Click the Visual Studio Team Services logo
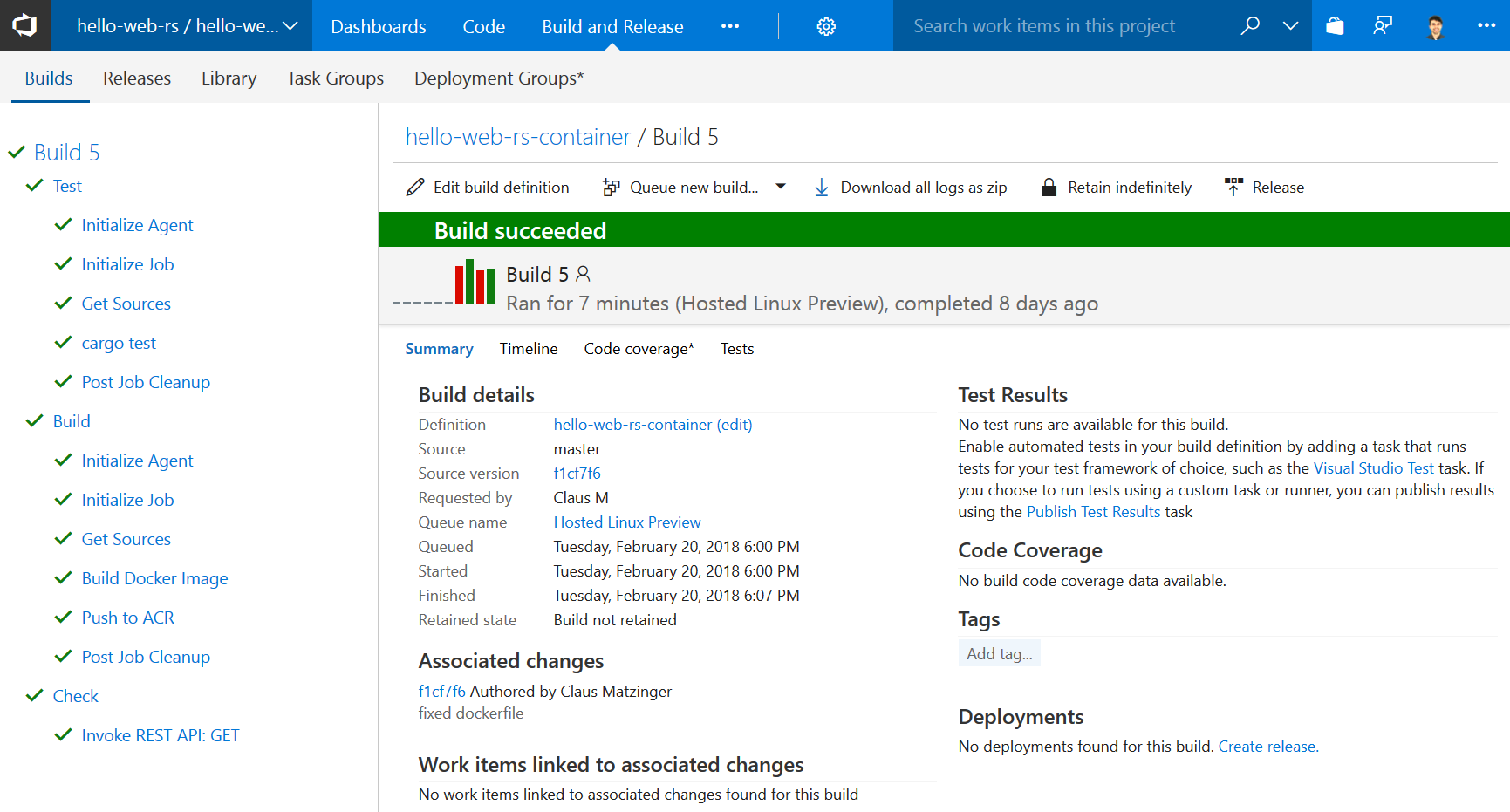The height and width of the screenshot is (812, 1510). [24, 25]
